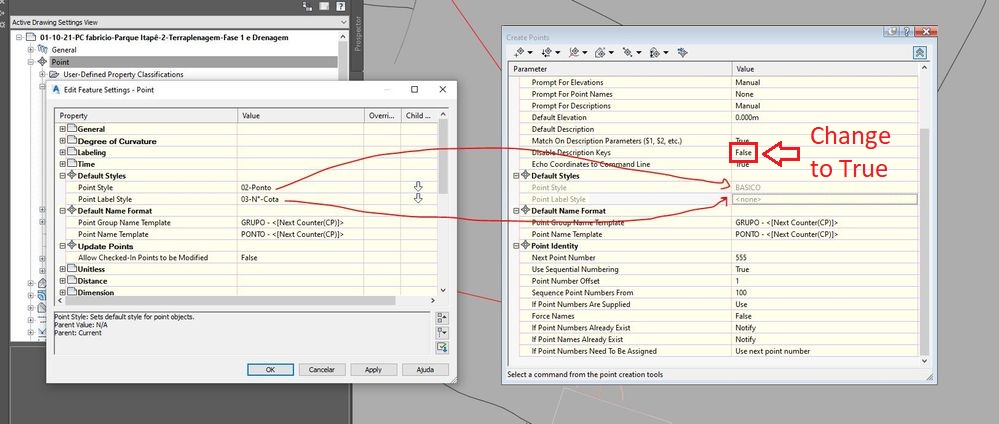The width and height of the screenshot is (999, 424).
Task: Click the child override arrow for Point Style
Action: tap(418, 186)
